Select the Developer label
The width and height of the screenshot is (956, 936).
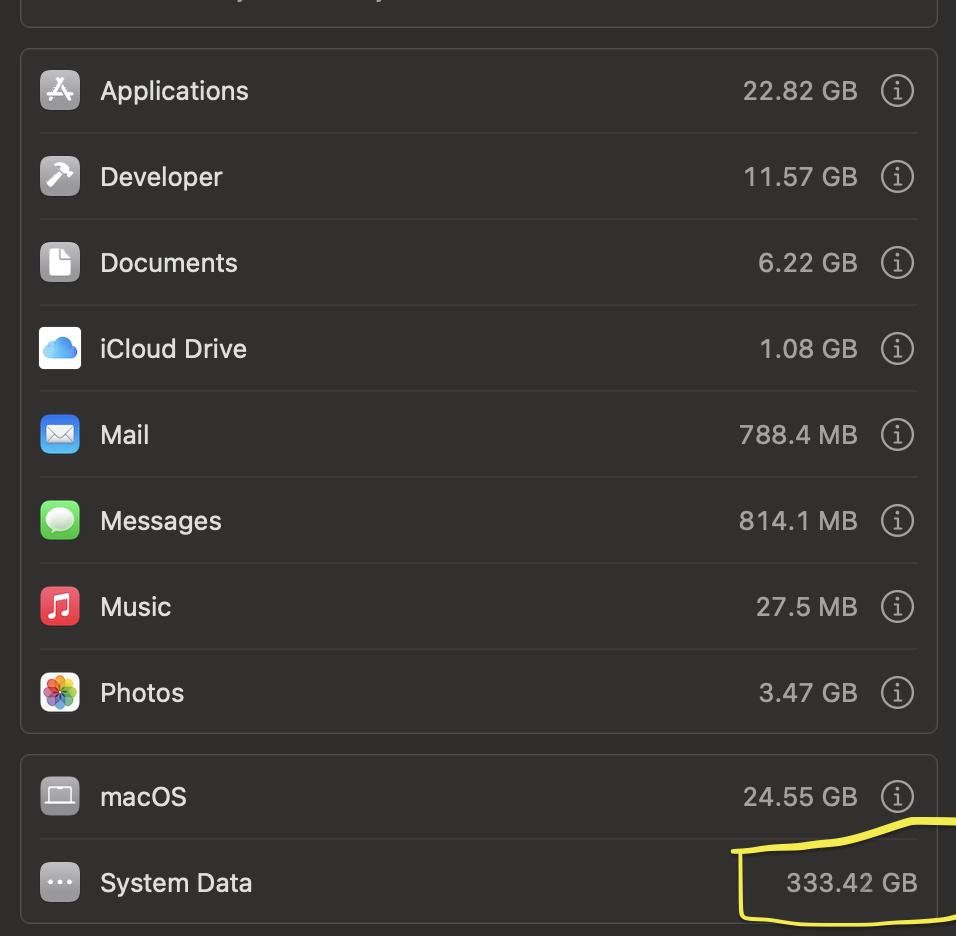162,177
